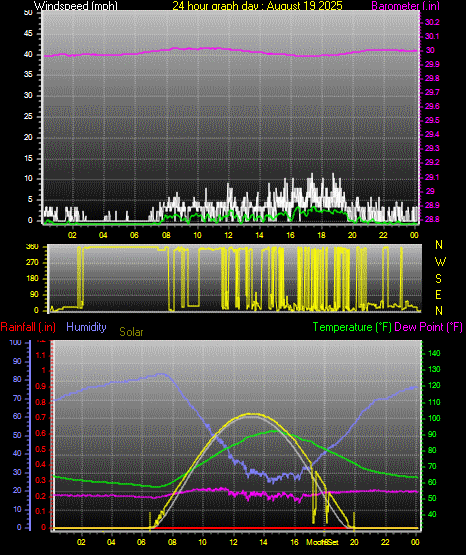Image resolution: width=466 pixels, height=555 pixels.
Task: Click the 0.5 value on rainfall scale
Action: [41, 449]
